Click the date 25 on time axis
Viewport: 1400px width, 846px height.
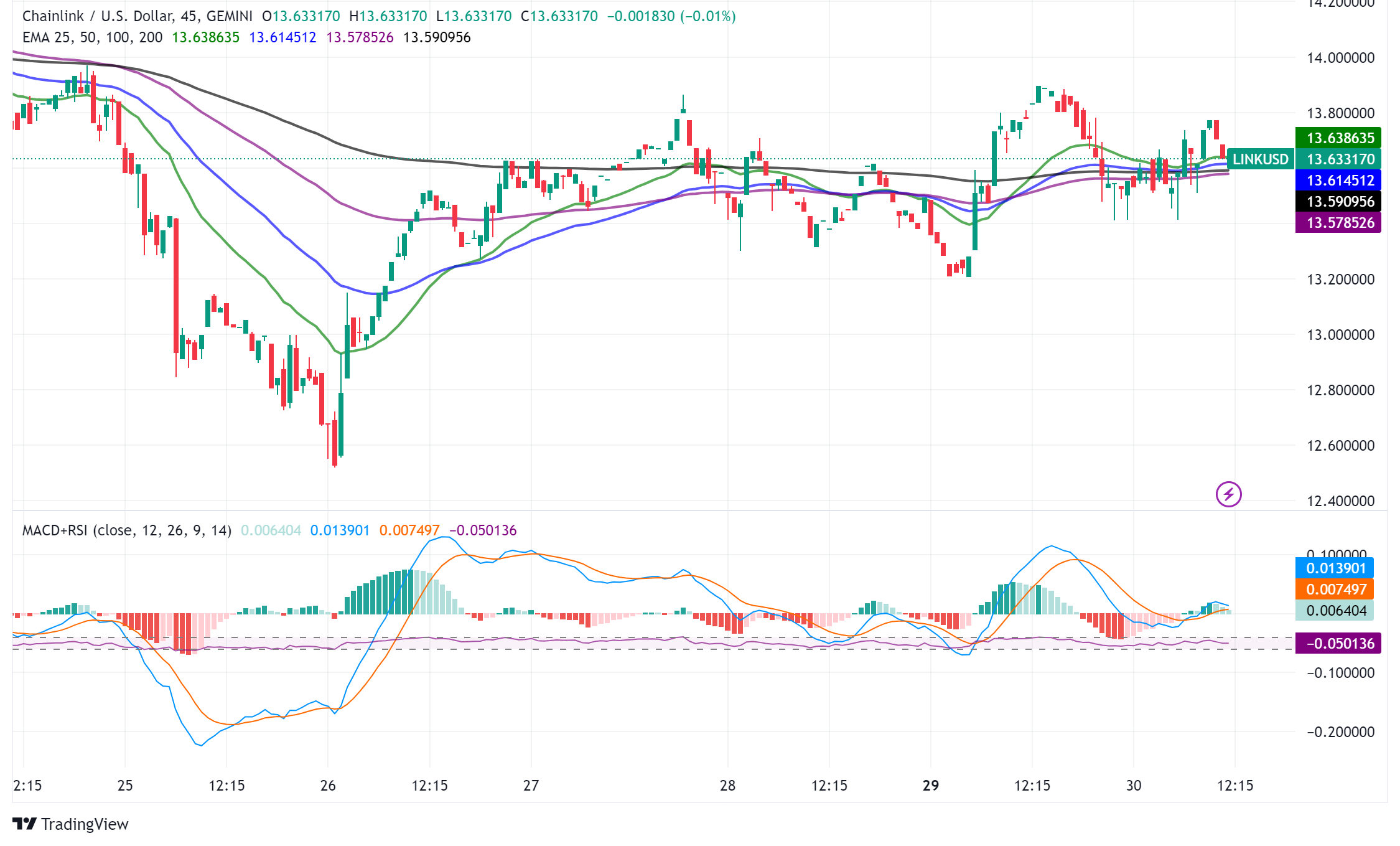[125, 786]
